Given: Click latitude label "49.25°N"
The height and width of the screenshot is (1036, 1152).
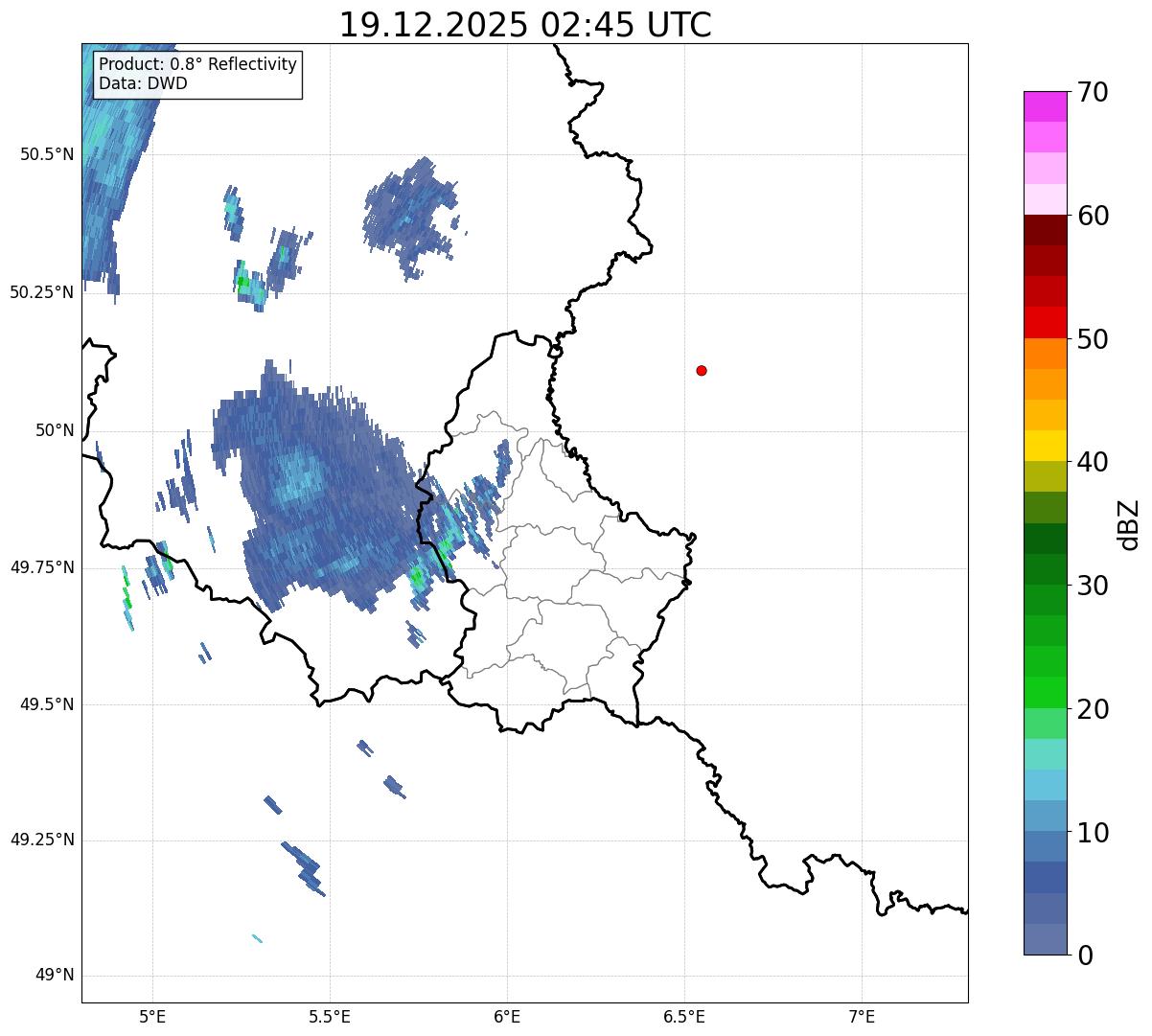Looking at the screenshot, I should pyautogui.click(x=42, y=840).
